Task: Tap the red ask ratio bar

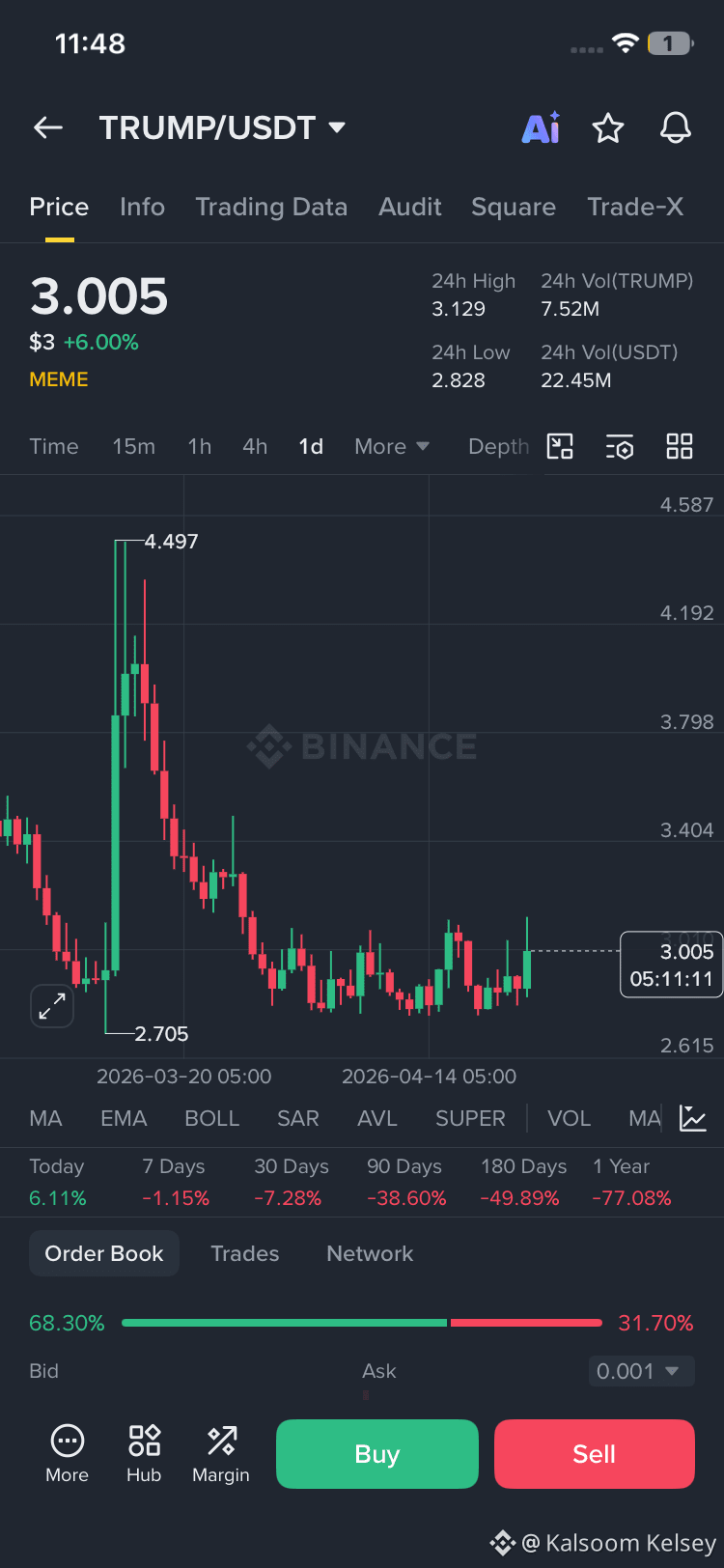Action: point(526,1323)
